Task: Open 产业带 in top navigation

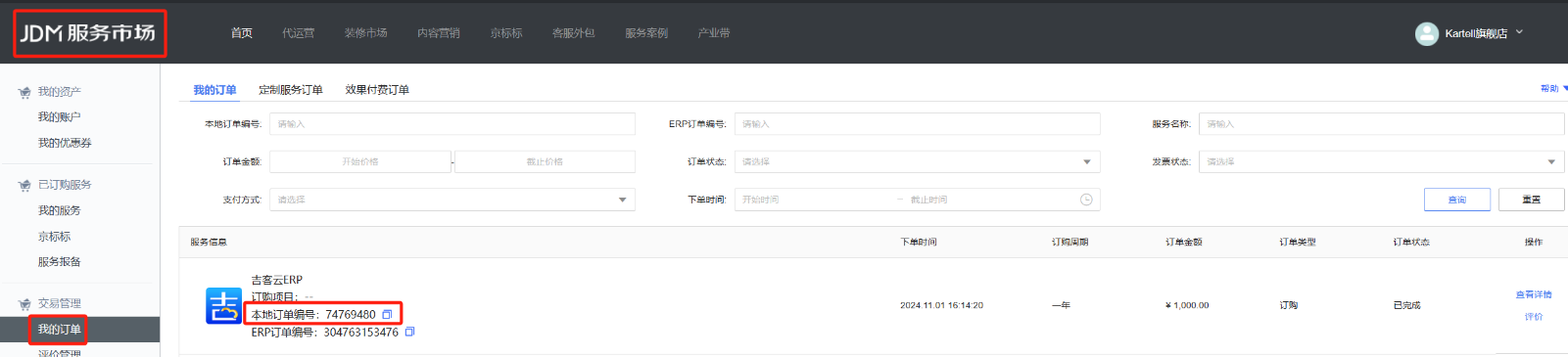Action: pos(714,33)
